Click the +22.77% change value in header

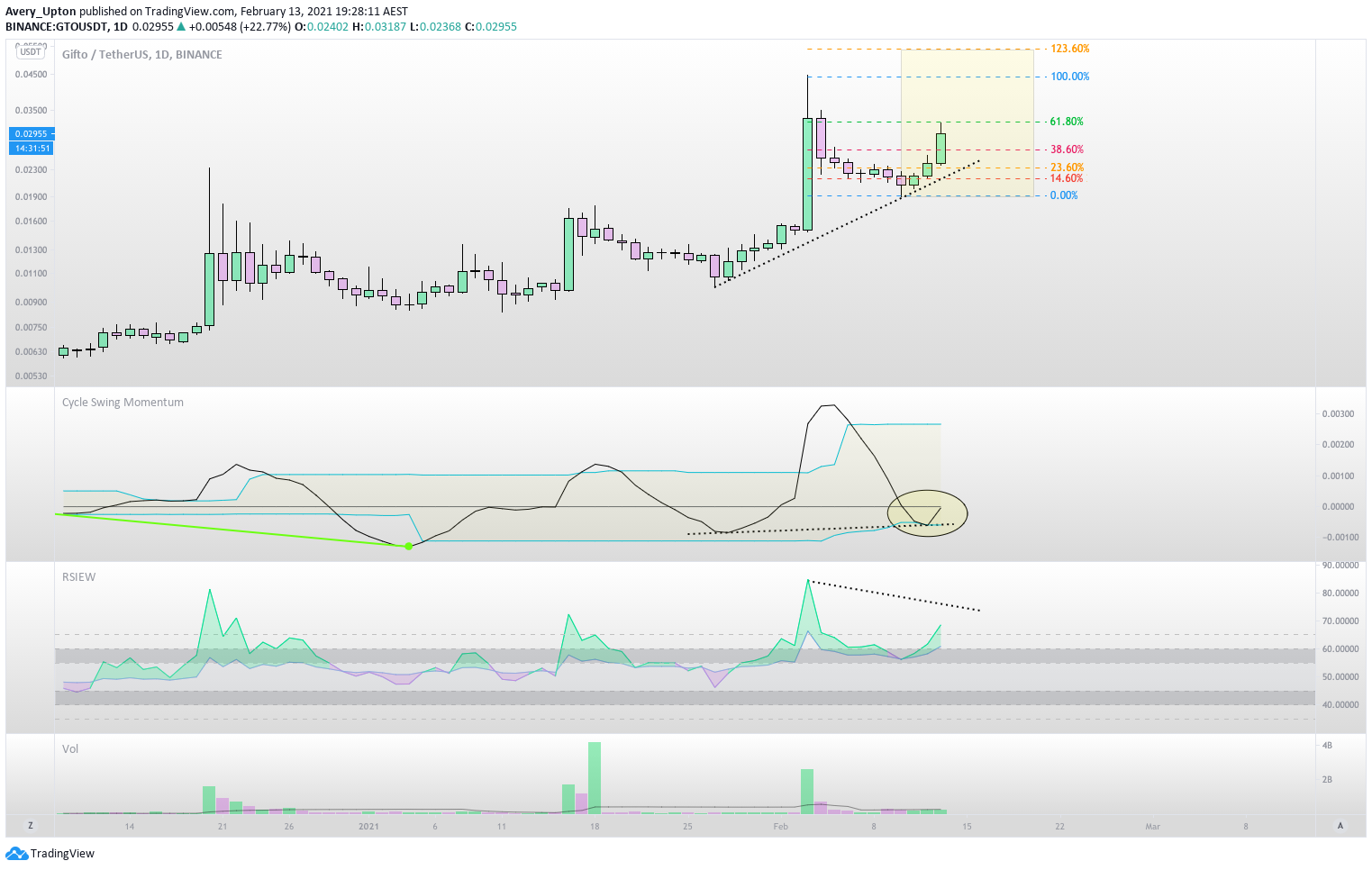(x=266, y=27)
